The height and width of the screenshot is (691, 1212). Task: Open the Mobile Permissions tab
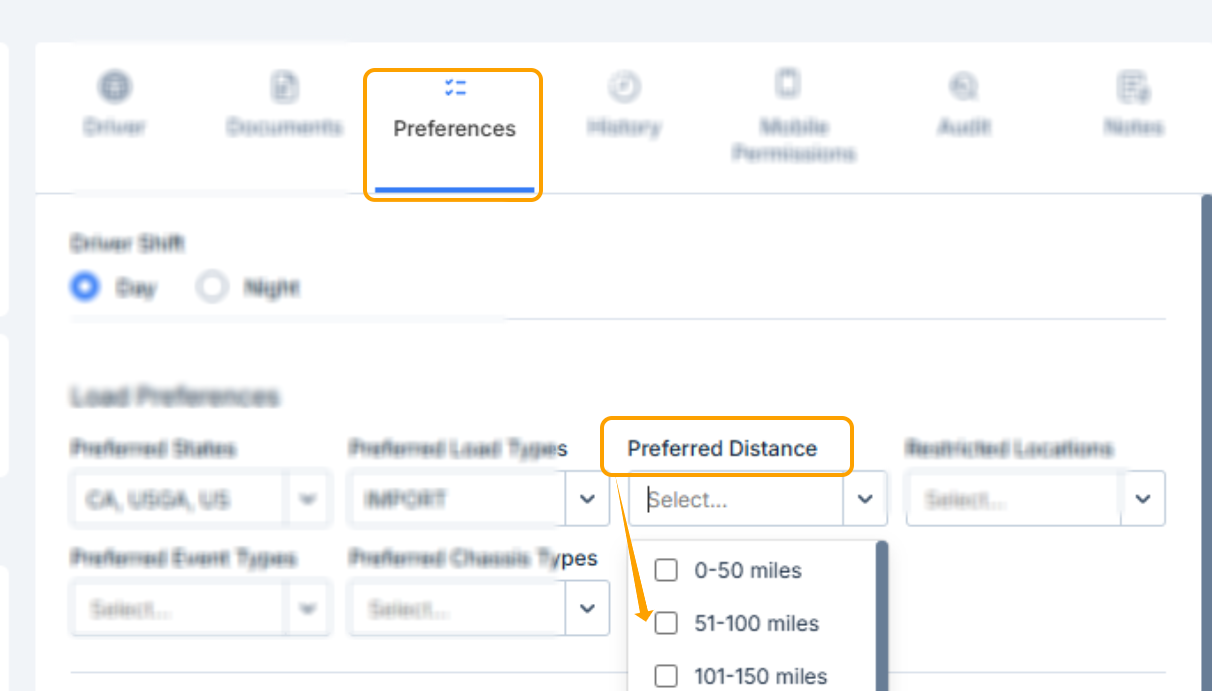[793, 139]
